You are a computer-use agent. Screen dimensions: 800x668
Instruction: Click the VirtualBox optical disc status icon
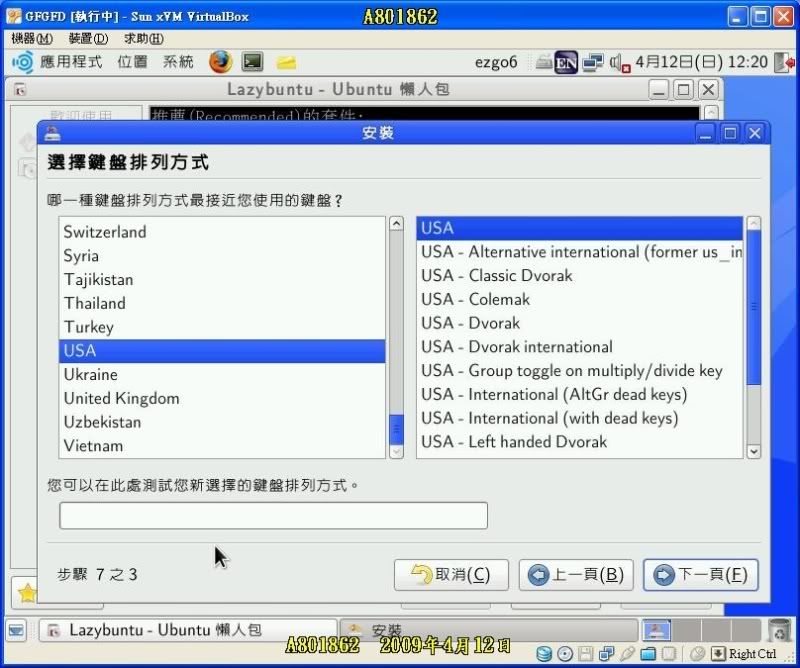(x=565, y=654)
